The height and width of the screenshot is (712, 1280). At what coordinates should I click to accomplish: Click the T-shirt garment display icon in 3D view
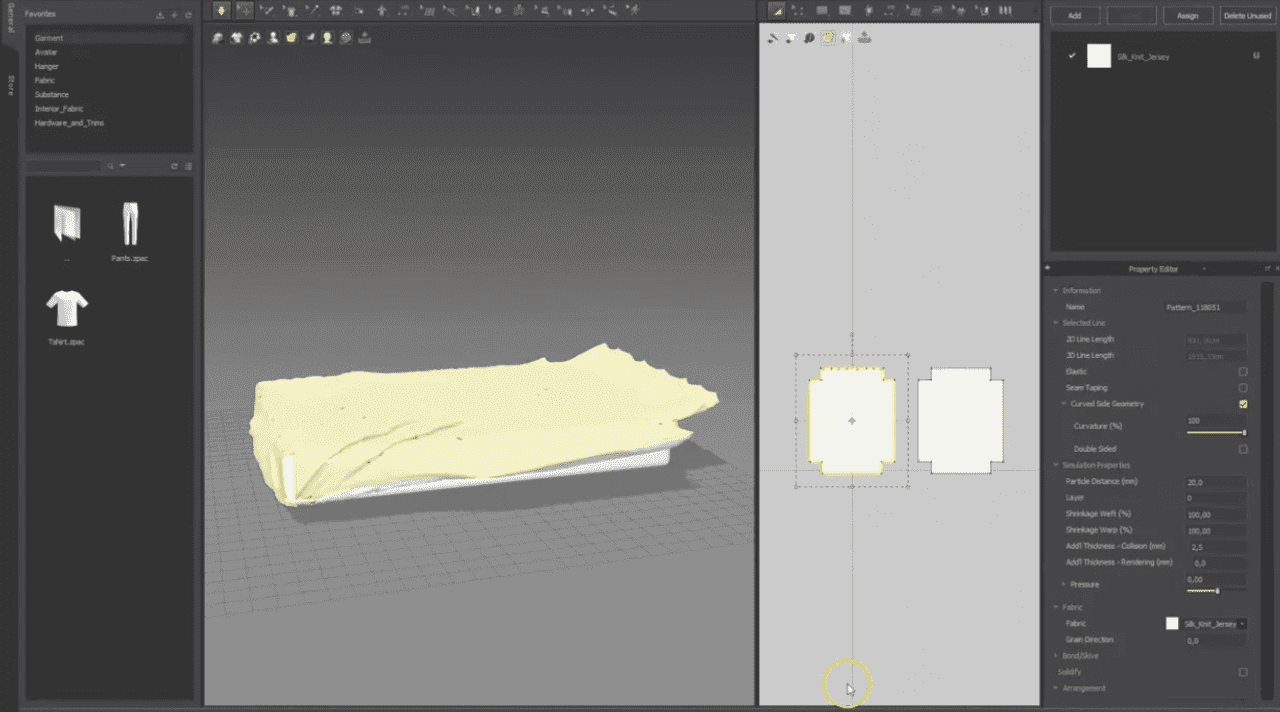tap(236, 38)
